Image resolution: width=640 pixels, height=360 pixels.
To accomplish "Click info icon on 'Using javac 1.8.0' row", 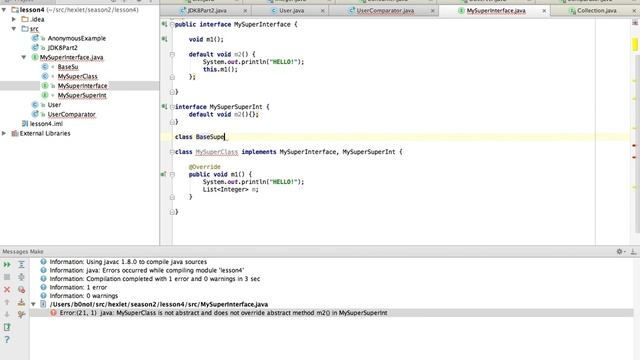I will point(43,262).
